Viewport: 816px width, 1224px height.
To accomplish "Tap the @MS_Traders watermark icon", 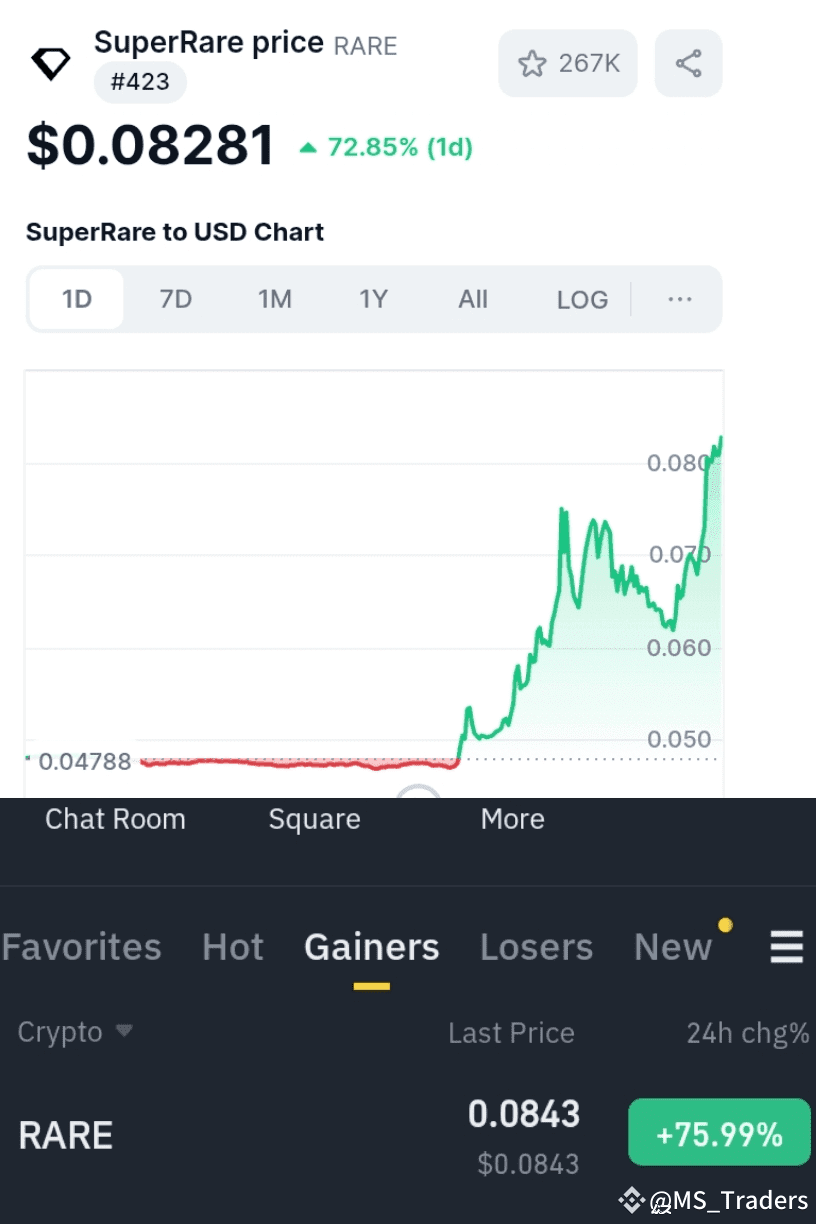I will (x=633, y=1199).
